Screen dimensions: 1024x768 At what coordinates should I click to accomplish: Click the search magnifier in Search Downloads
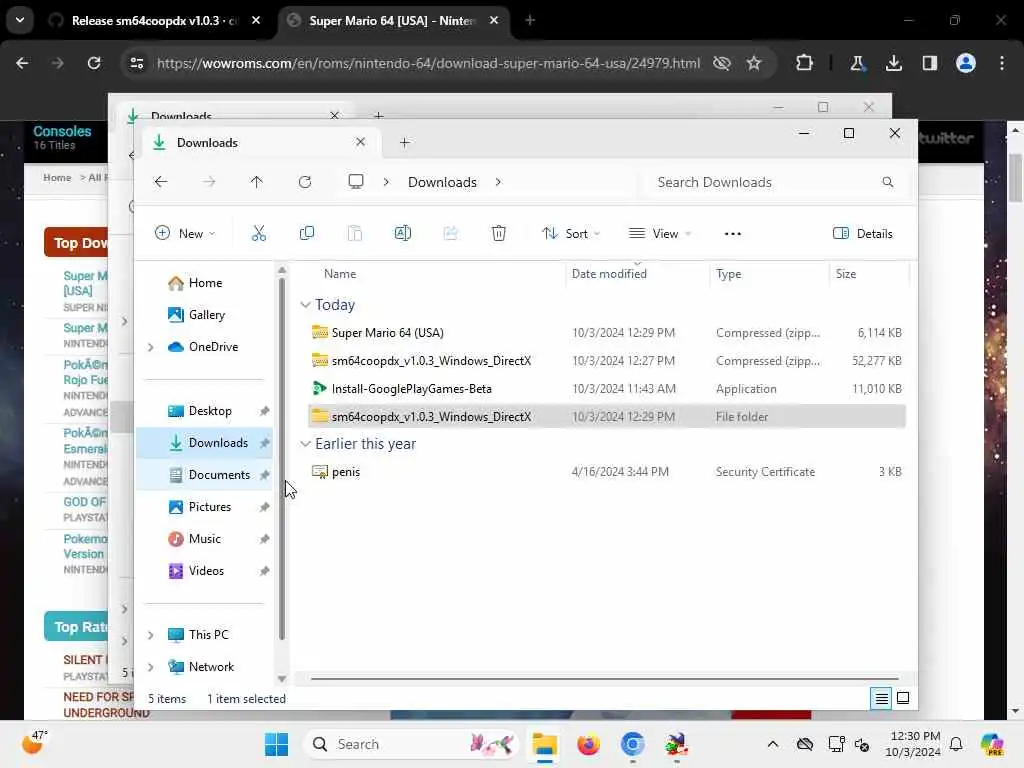888,182
